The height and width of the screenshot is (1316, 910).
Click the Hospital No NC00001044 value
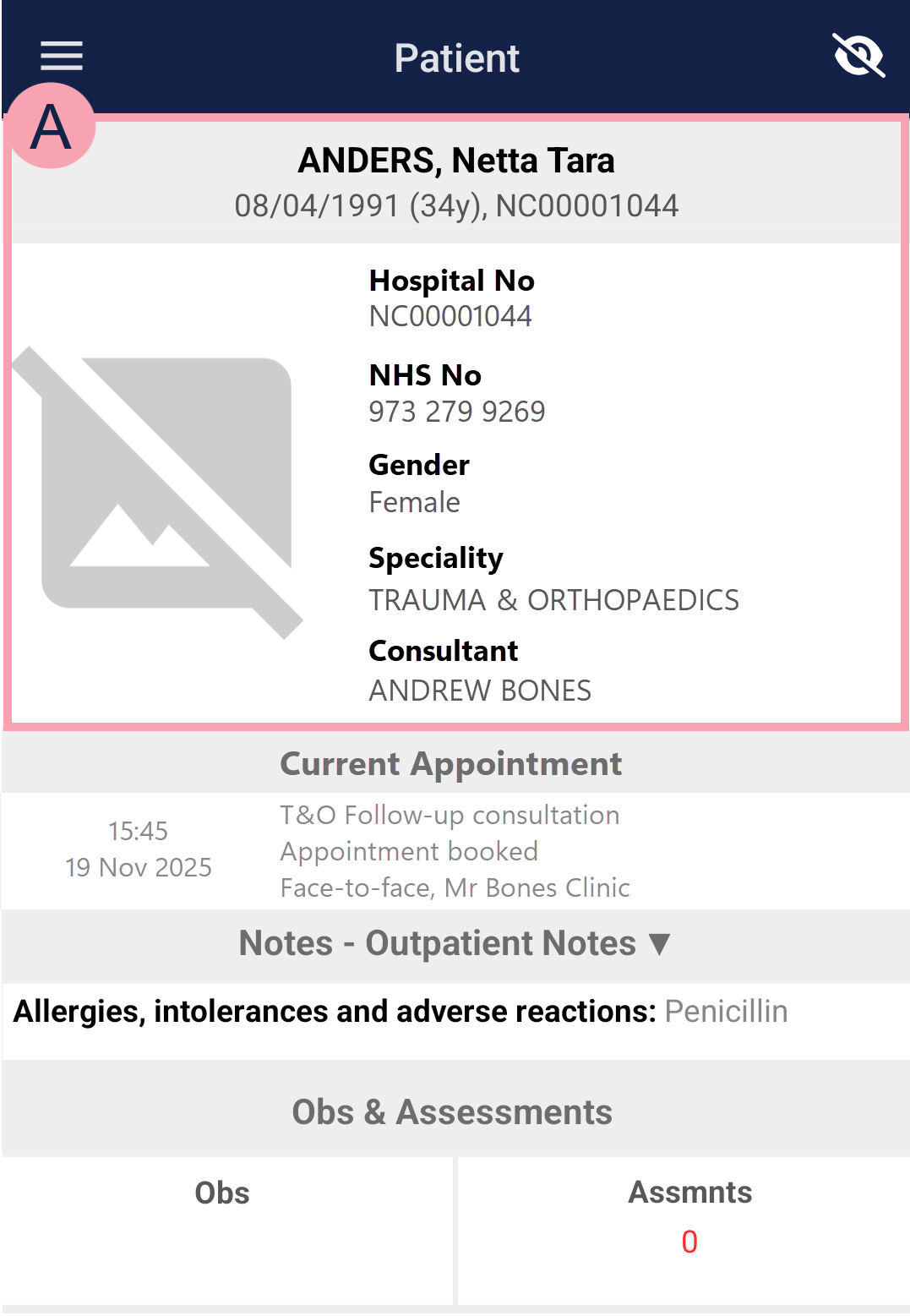pyautogui.click(x=450, y=316)
